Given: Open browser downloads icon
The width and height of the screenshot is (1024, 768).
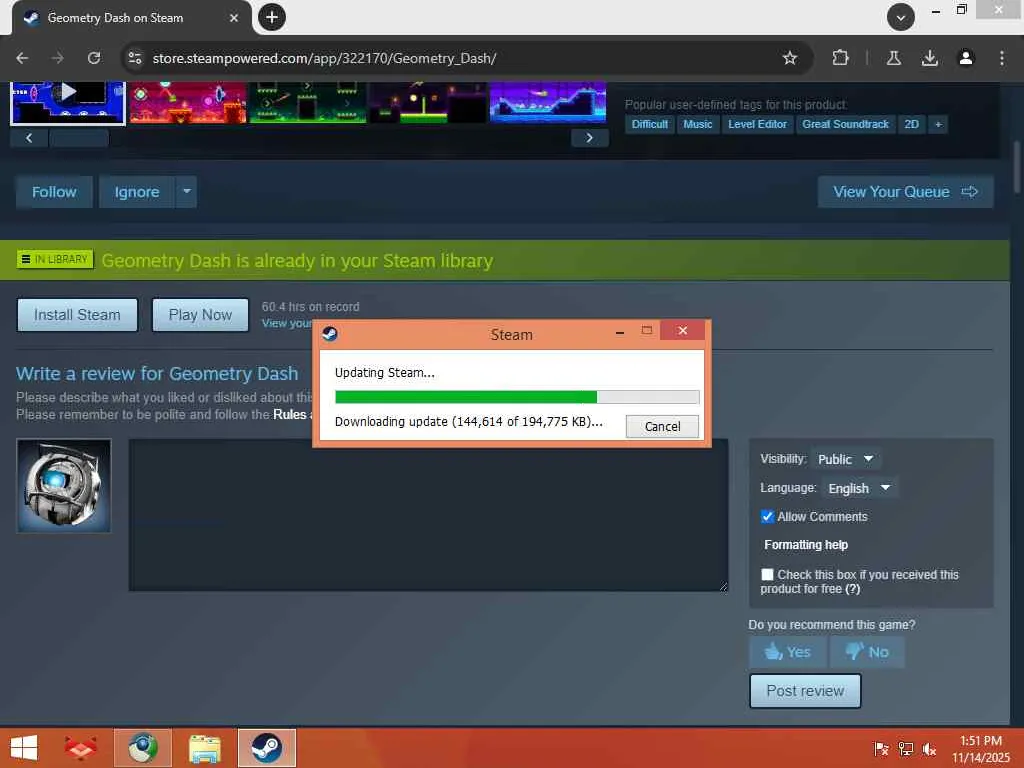Looking at the screenshot, I should click(929, 58).
